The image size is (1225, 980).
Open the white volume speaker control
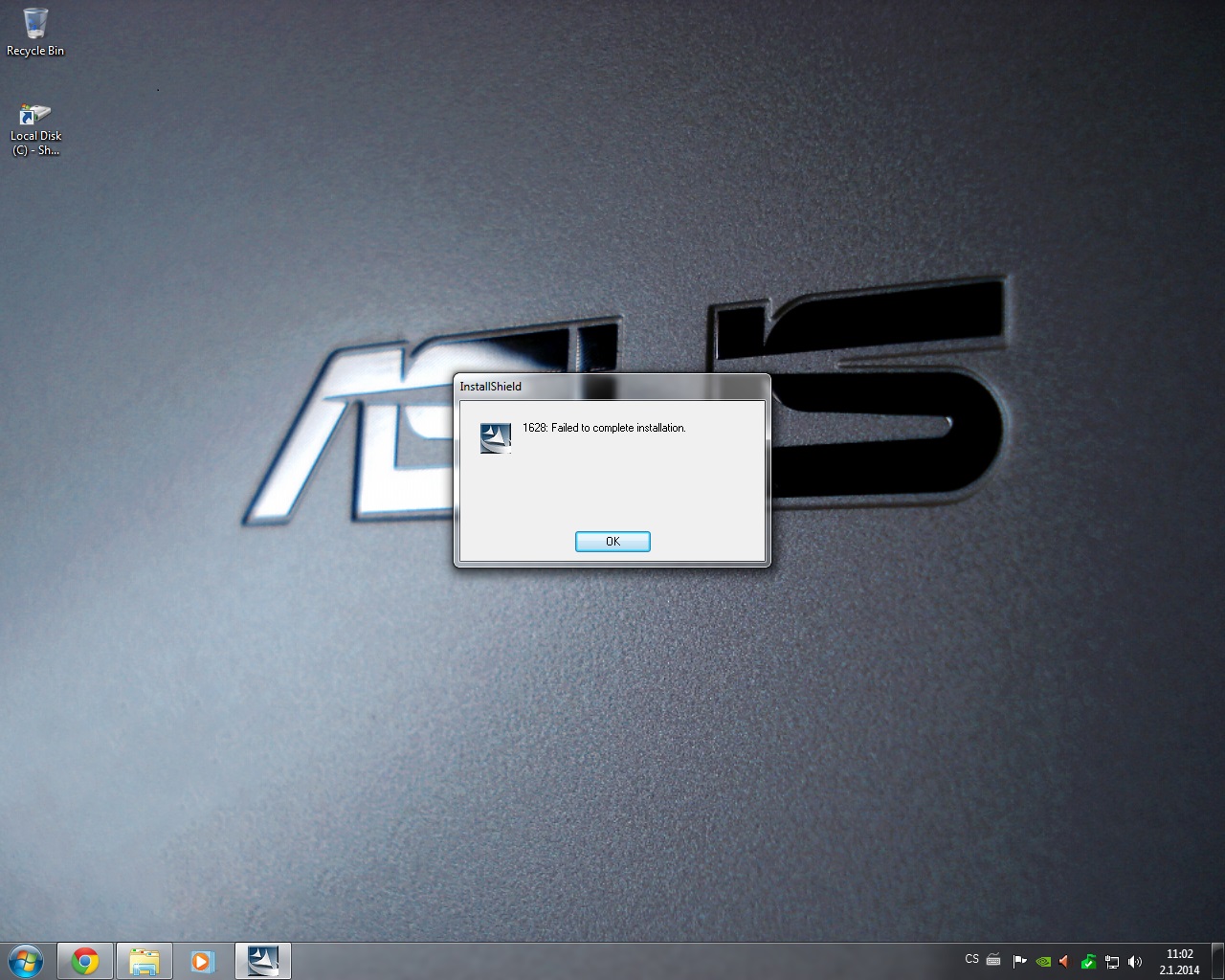coord(1135,962)
